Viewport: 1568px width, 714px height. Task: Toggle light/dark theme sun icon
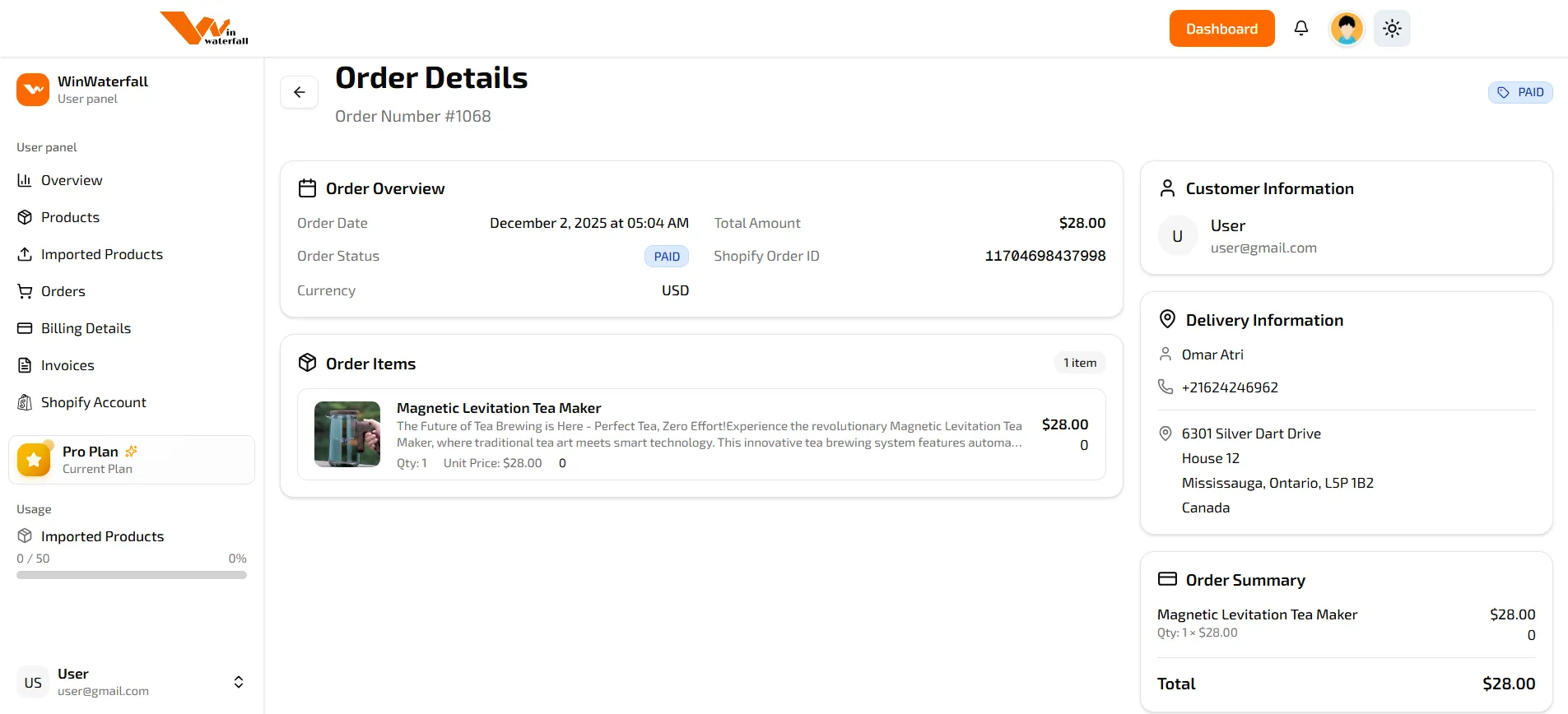click(x=1392, y=29)
